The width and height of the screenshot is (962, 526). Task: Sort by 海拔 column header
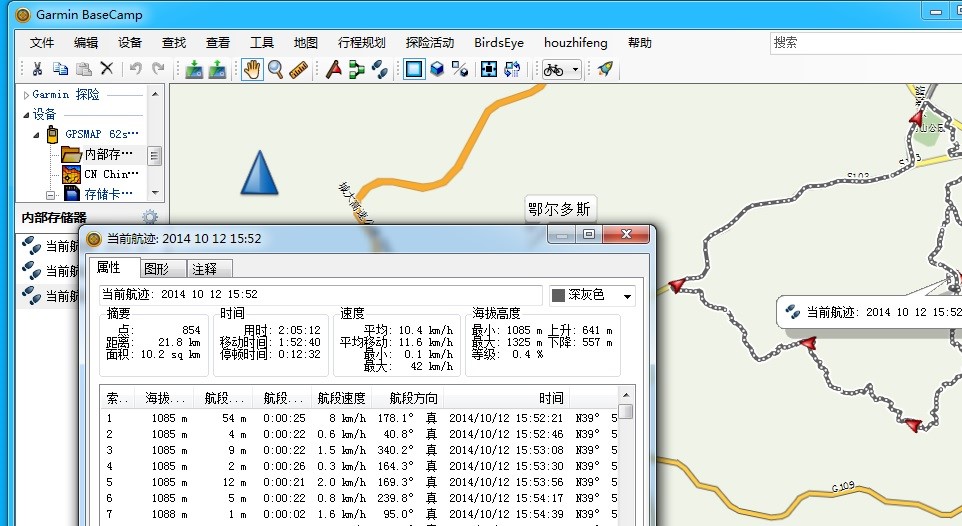[x=164, y=398]
